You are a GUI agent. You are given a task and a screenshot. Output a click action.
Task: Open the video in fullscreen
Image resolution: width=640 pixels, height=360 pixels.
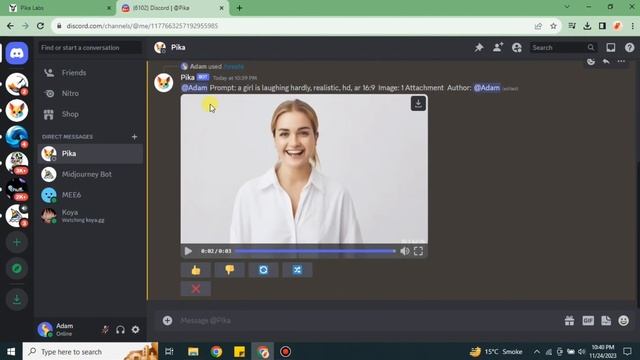click(x=418, y=251)
